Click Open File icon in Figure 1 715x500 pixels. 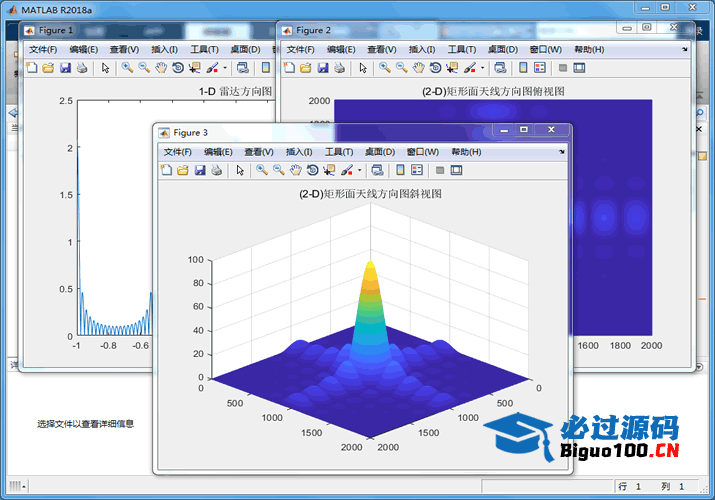tap(48, 68)
